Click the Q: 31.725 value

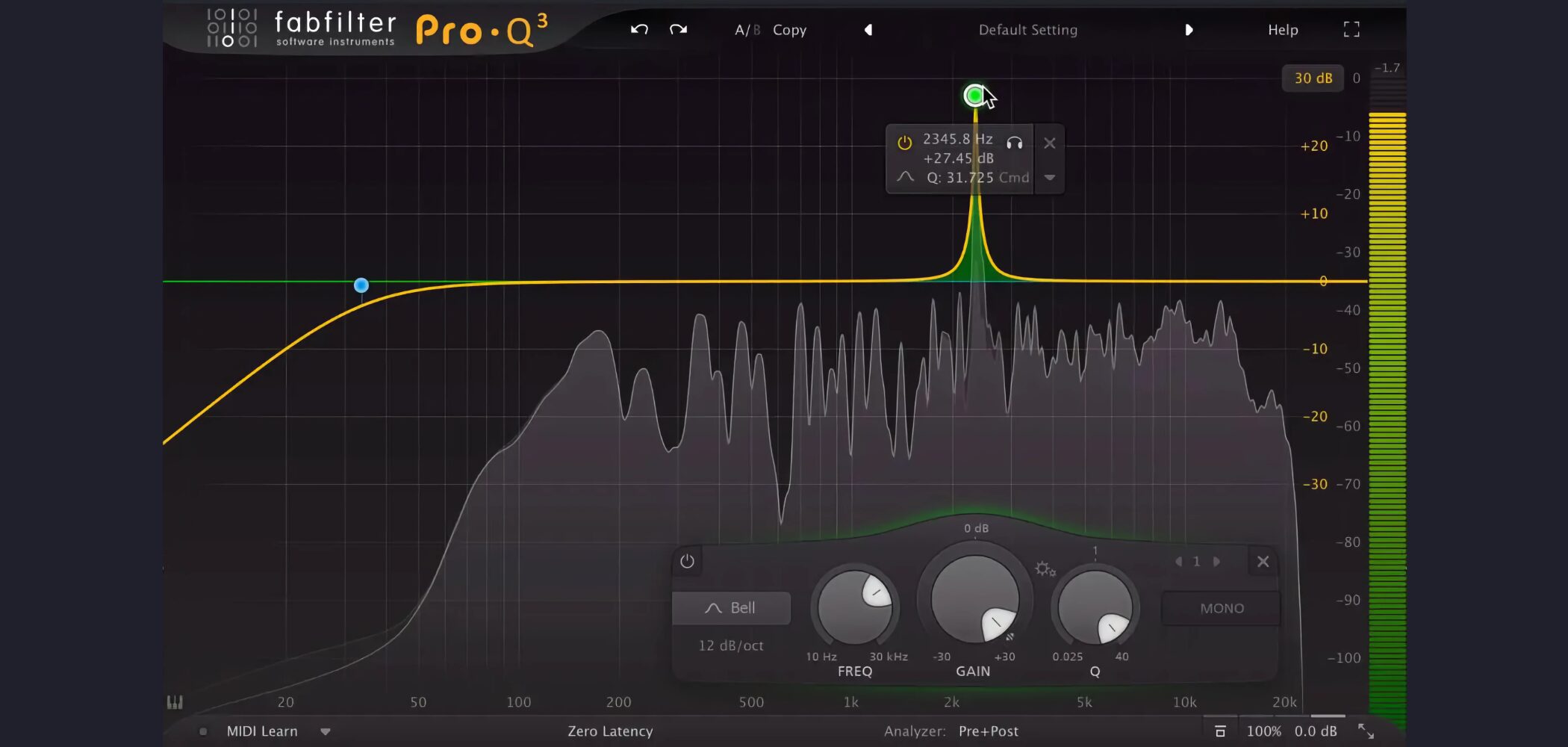coord(960,178)
